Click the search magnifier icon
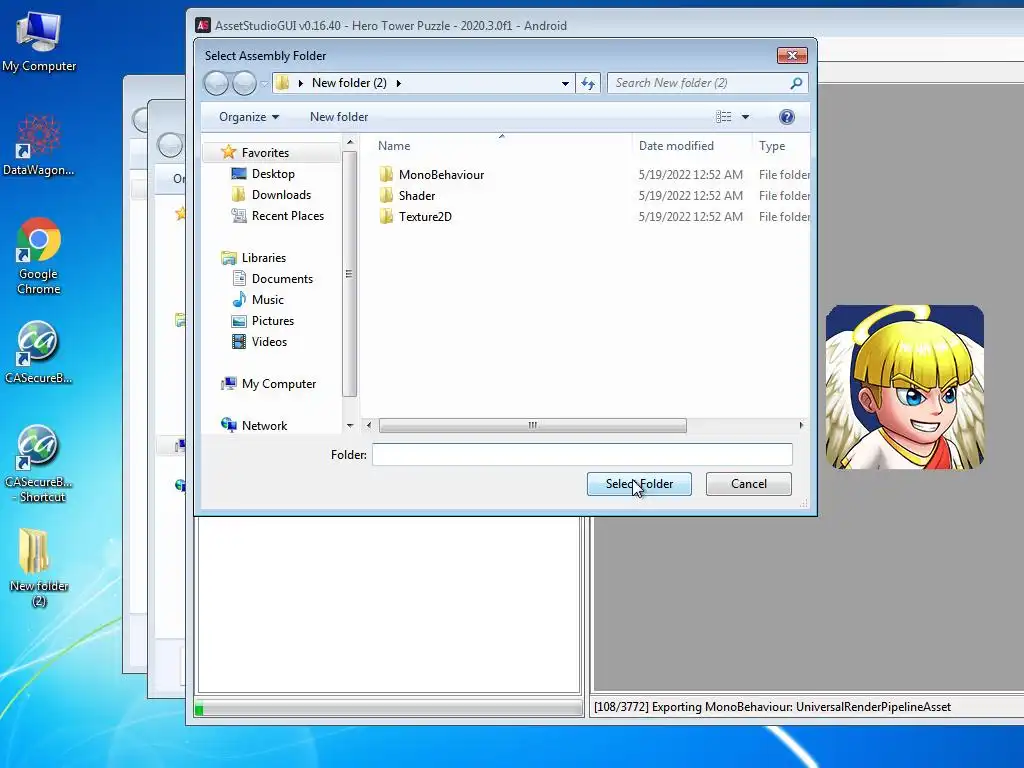This screenshot has width=1024, height=768. tap(796, 83)
